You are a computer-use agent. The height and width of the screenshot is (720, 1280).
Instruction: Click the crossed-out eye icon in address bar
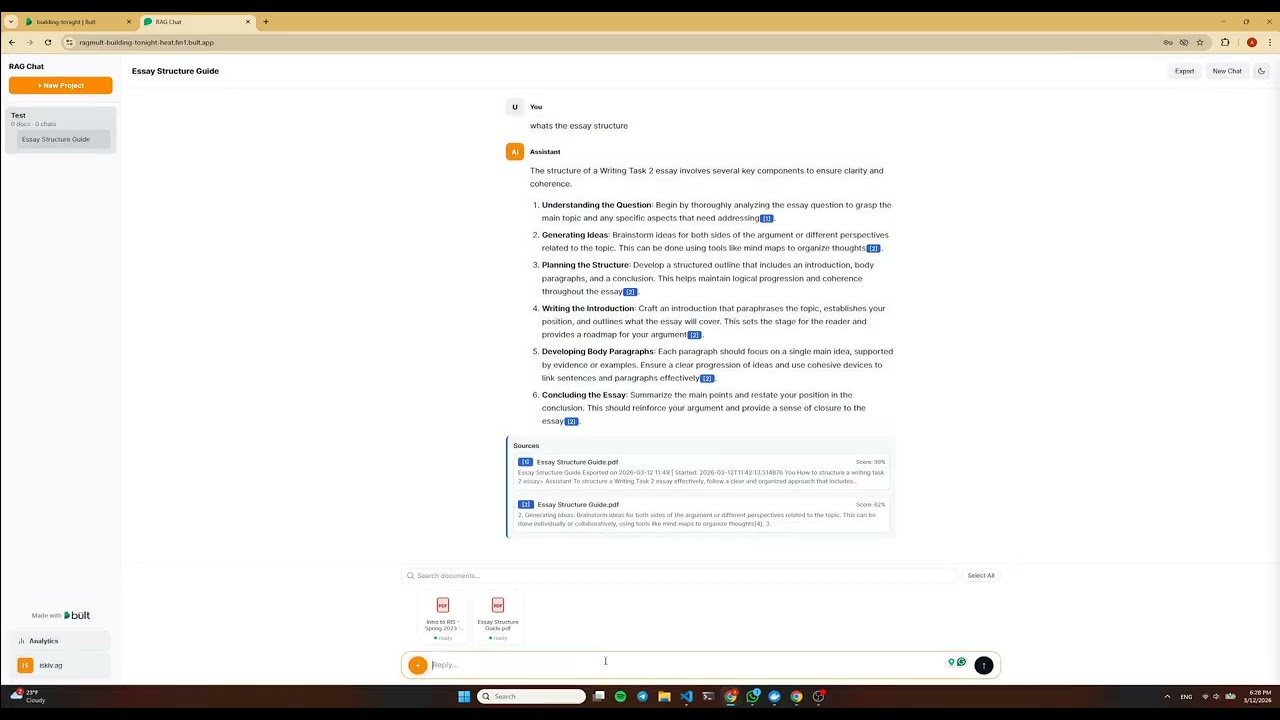tap(1184, 42)
